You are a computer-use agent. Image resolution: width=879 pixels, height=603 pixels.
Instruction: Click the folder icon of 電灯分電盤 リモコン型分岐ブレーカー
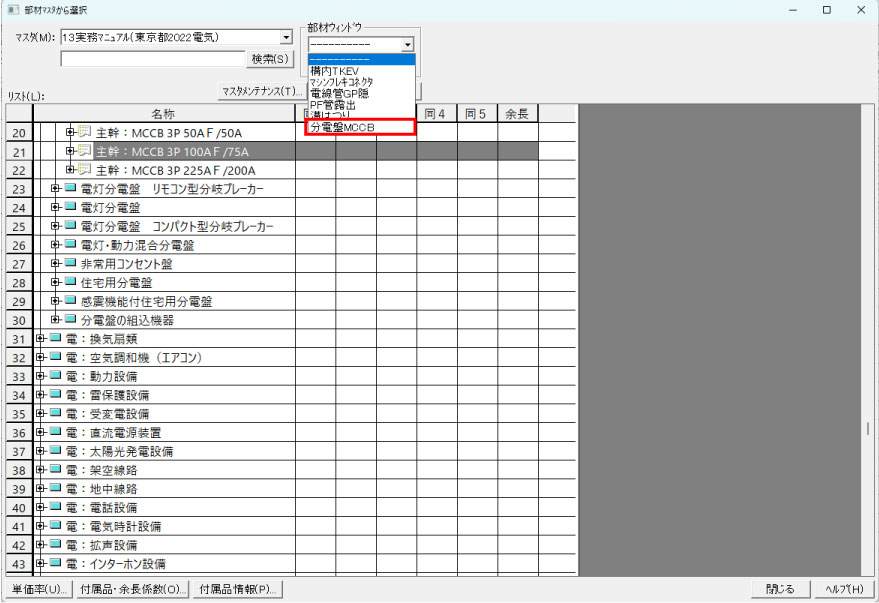pos(70,188)
